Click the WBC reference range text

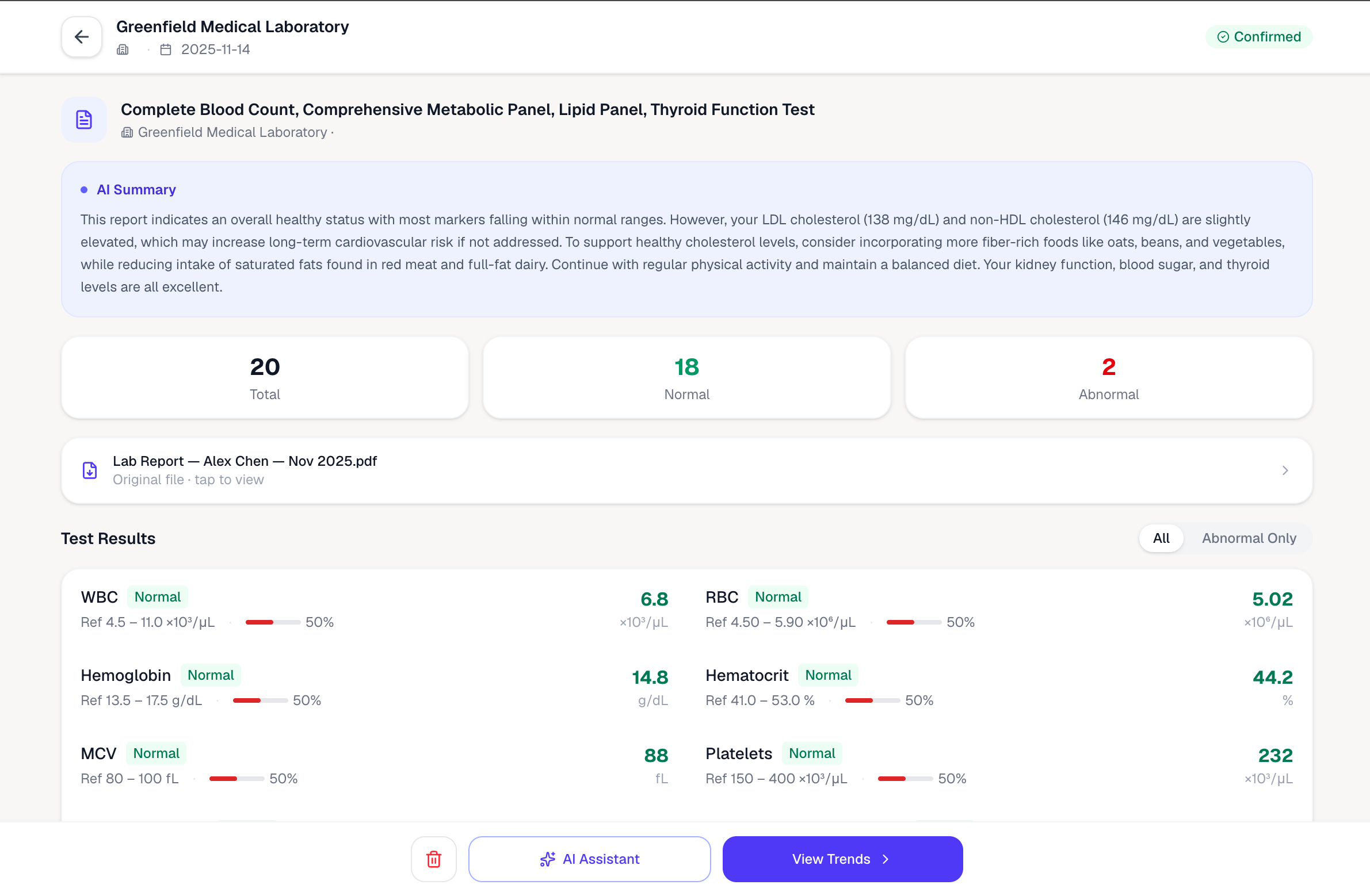click(147, 622)
